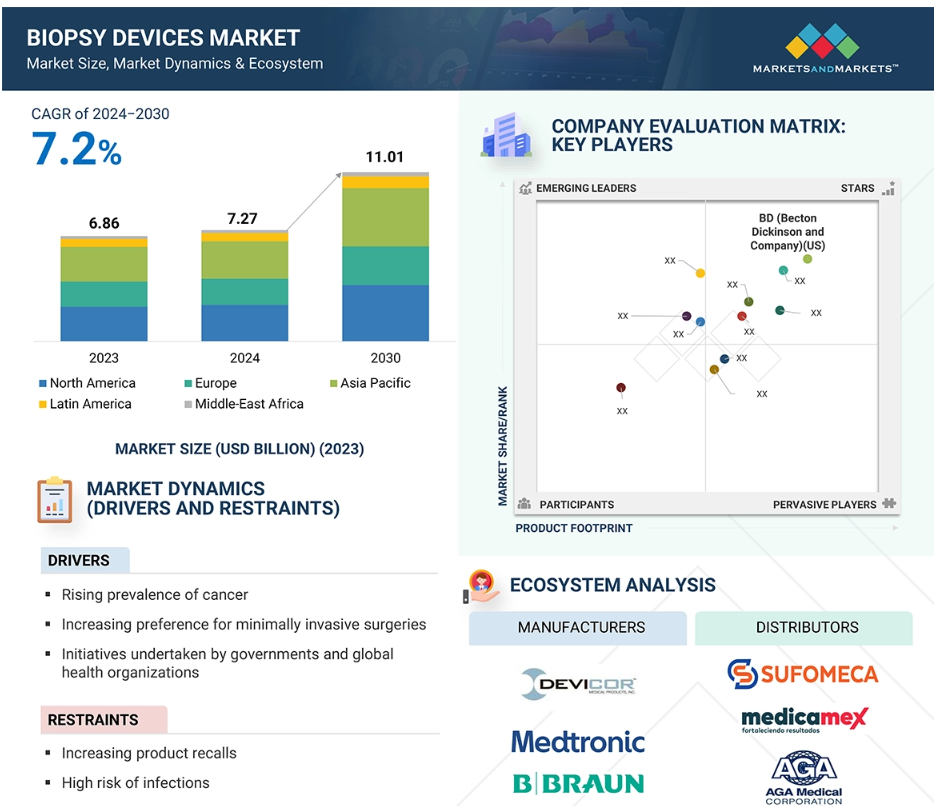Click the "Ecosystem Analysis" heading
The width and height of the screenshot is (934, 806).
[612, 585]
